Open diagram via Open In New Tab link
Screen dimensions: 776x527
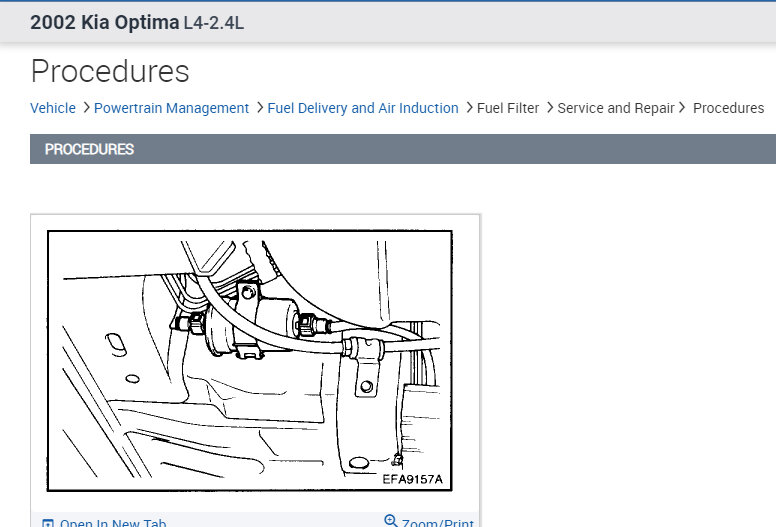[113, 523]
